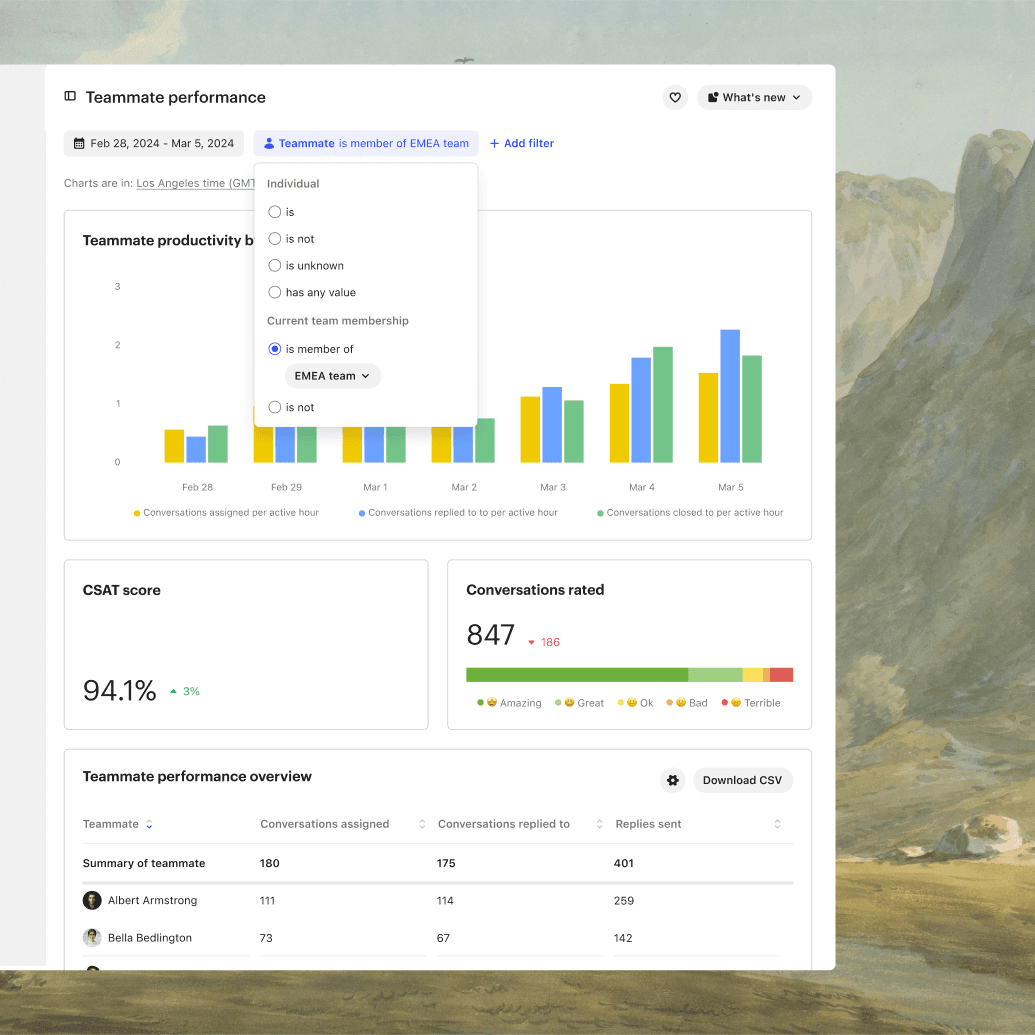The width and height of the screenshot is (1035, 1035).
Task: Click the Great rating legend item
Action: point(580,703)
